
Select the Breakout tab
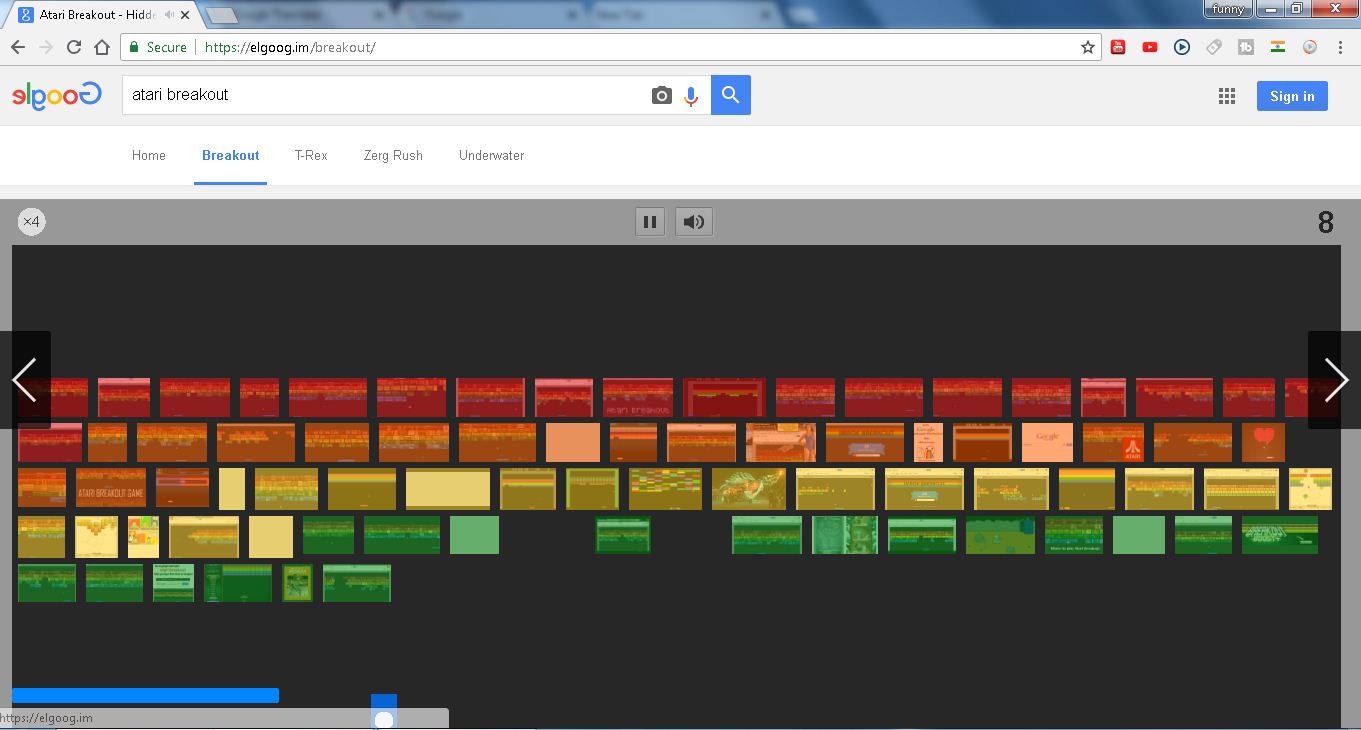tap(231, 155)
